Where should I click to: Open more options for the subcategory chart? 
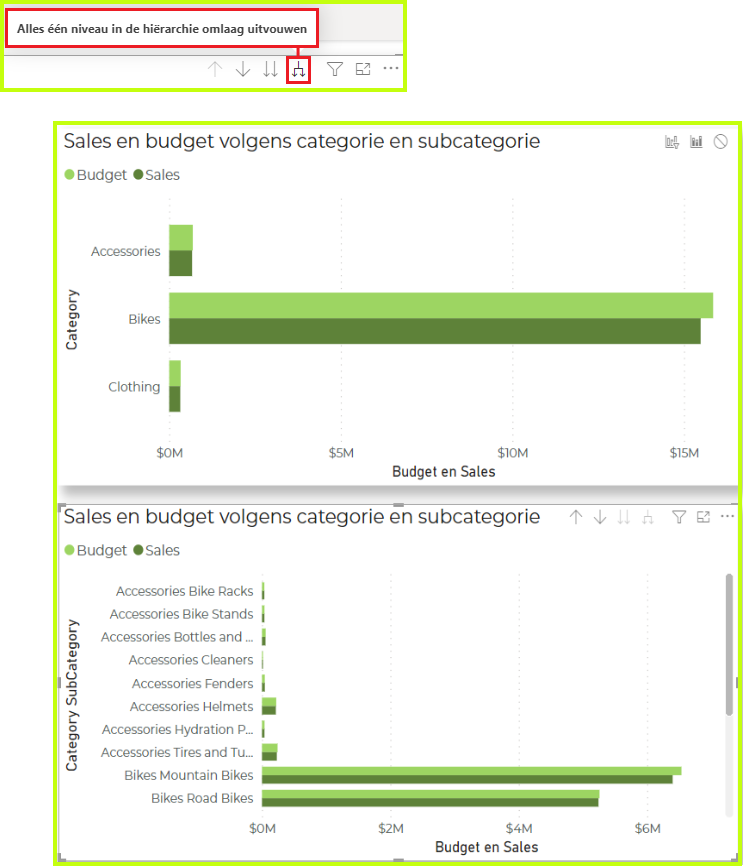(x=727, y=516)
